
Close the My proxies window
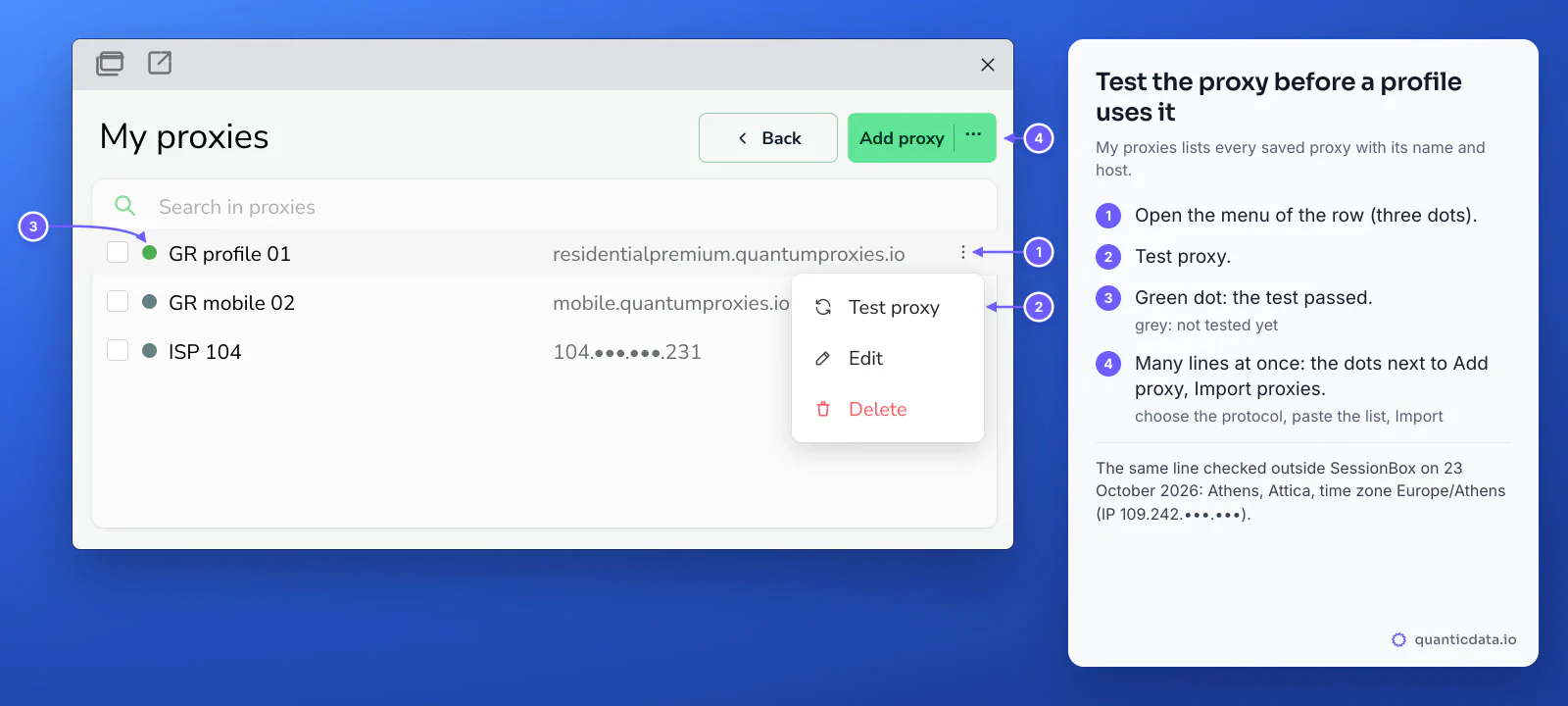click(x=988, y=65)
